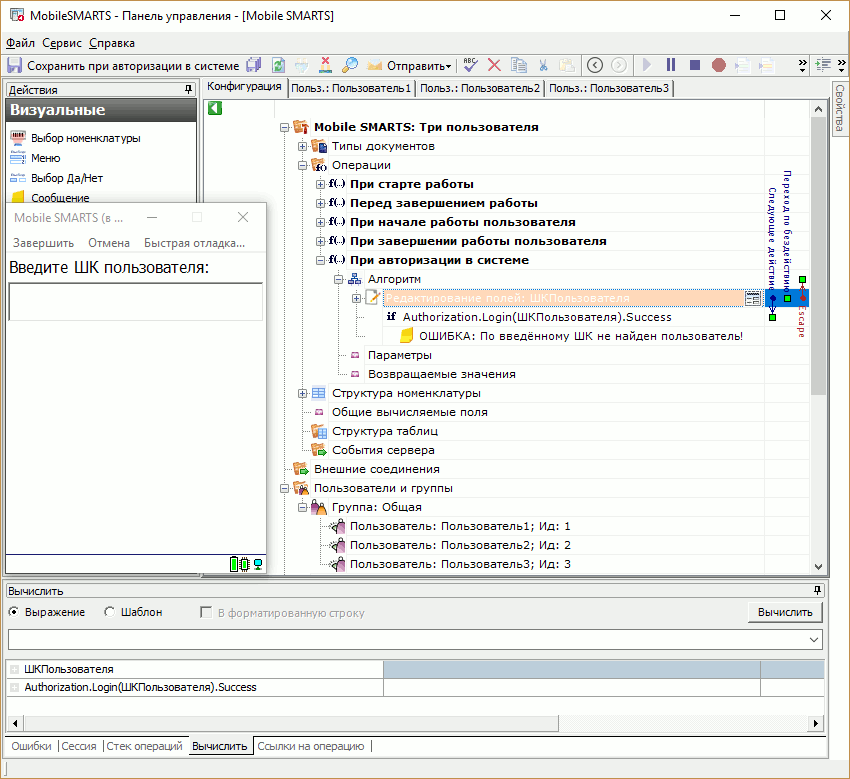The width and height of the screenshot is (850, 779).
Task: Click the Вычислить button
Action: click(785, 612)
